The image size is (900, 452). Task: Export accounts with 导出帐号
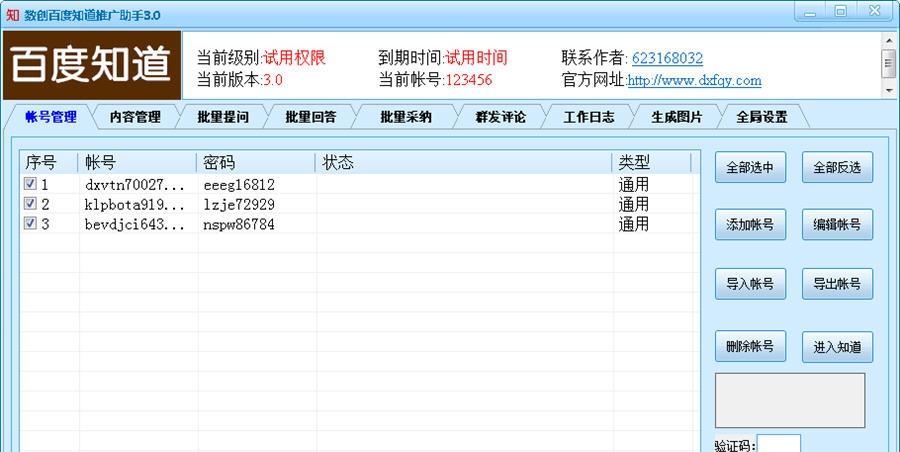click(x=837, y=284)
